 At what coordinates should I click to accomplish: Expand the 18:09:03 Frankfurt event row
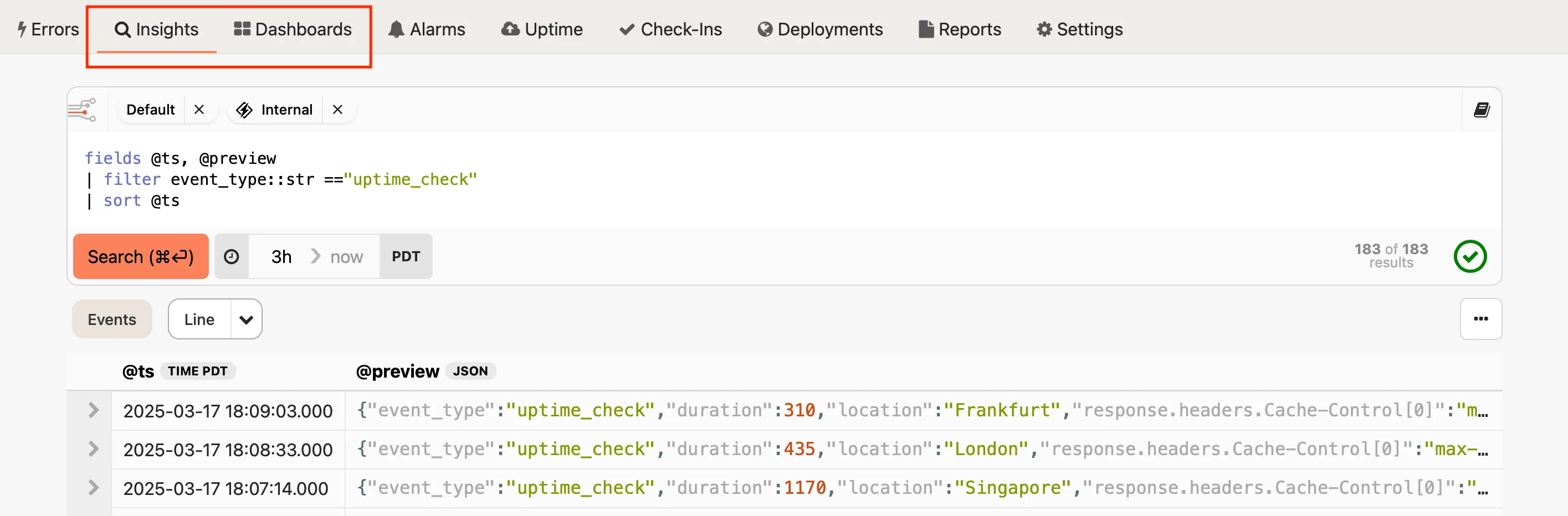tap(93, 410)
